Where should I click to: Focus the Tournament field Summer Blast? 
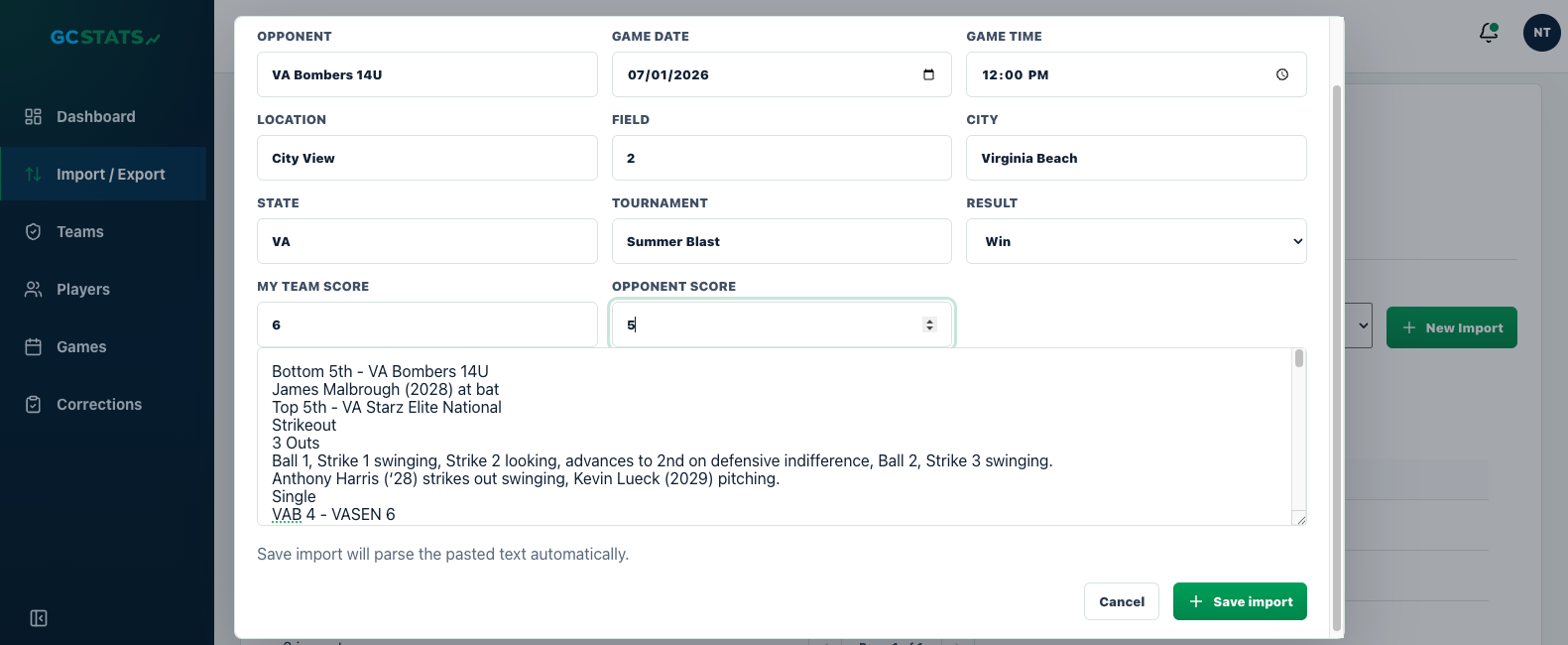(x=782, y=241)
